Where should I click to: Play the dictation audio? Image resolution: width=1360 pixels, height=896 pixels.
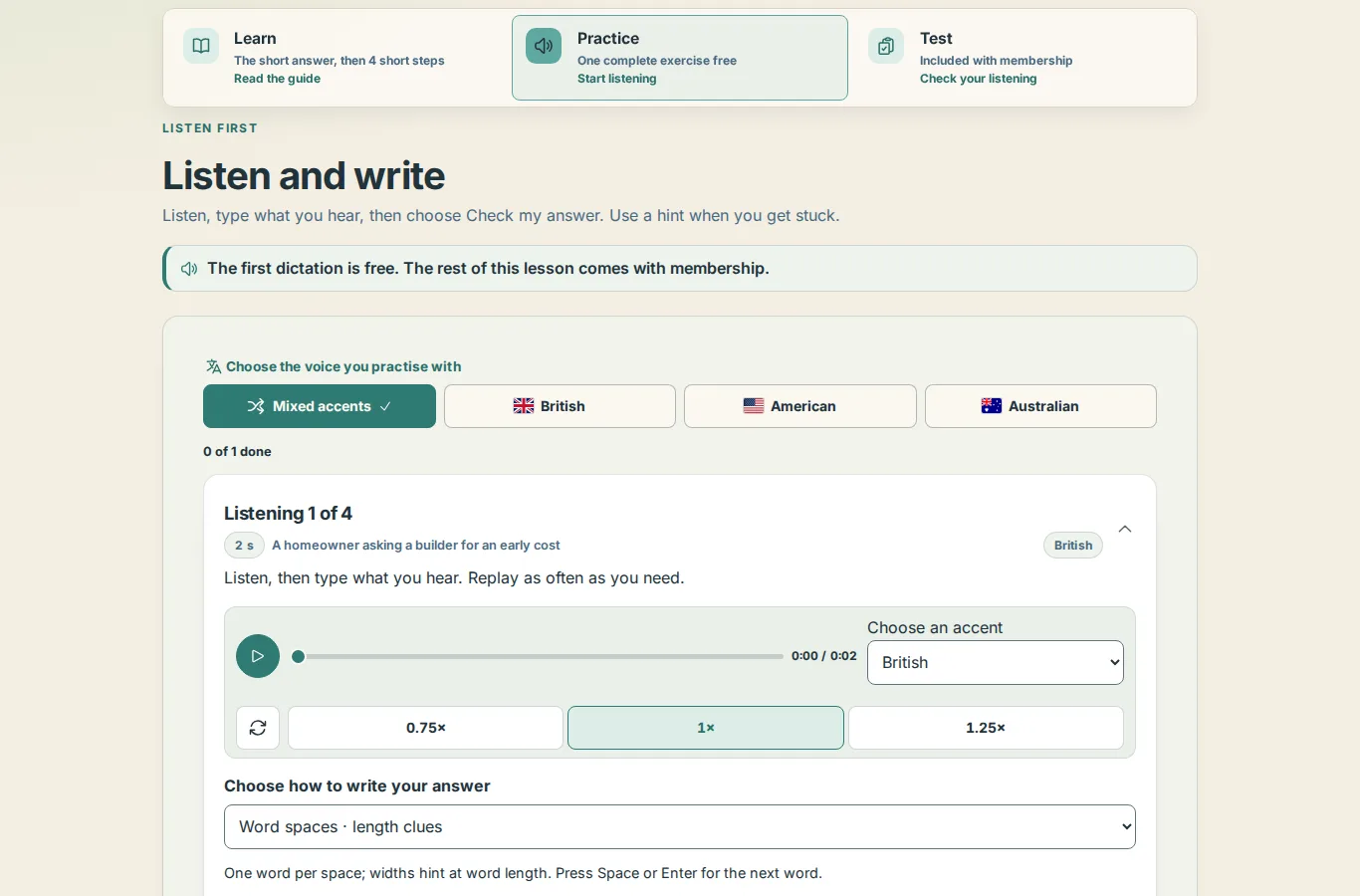pos(258,656)
